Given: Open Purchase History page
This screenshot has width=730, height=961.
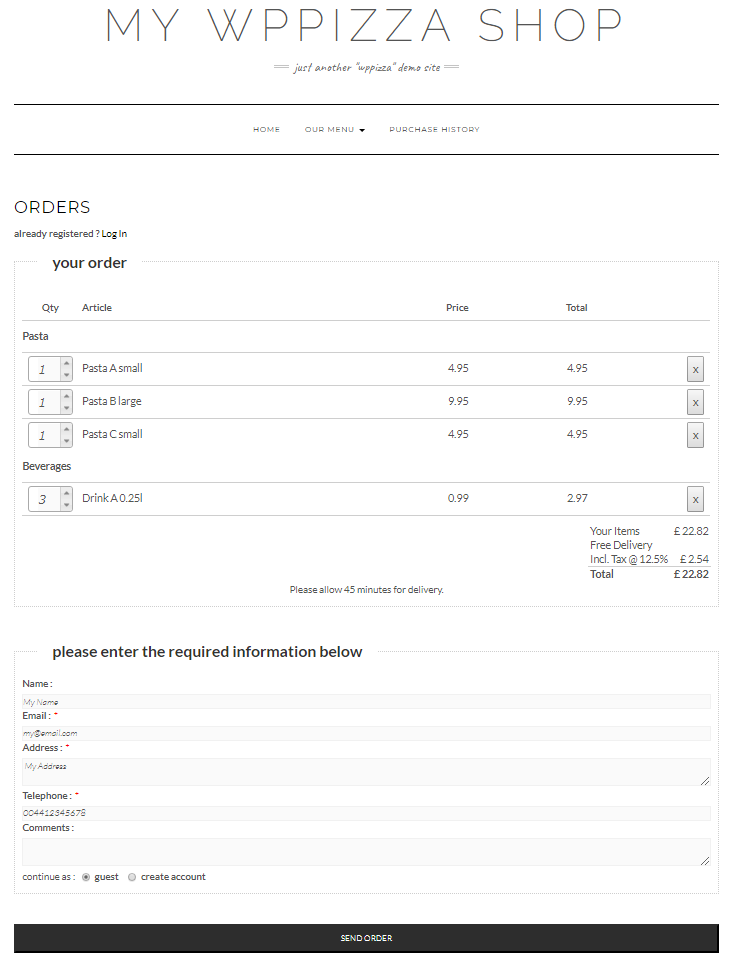Looking at the screenshot, I should point(434,130).
